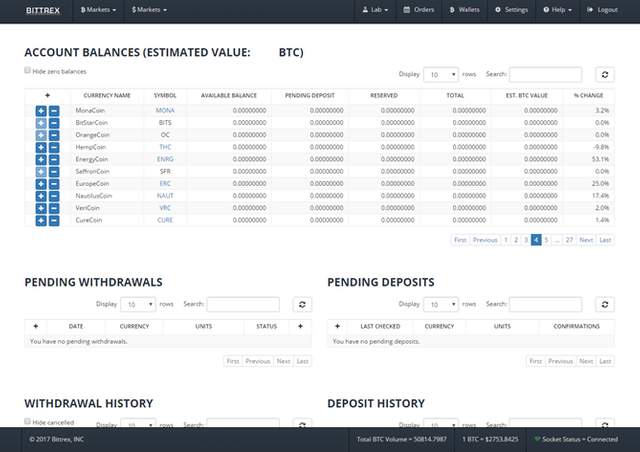
Task: Open the Lab dropdown menu
Action: 375,10
